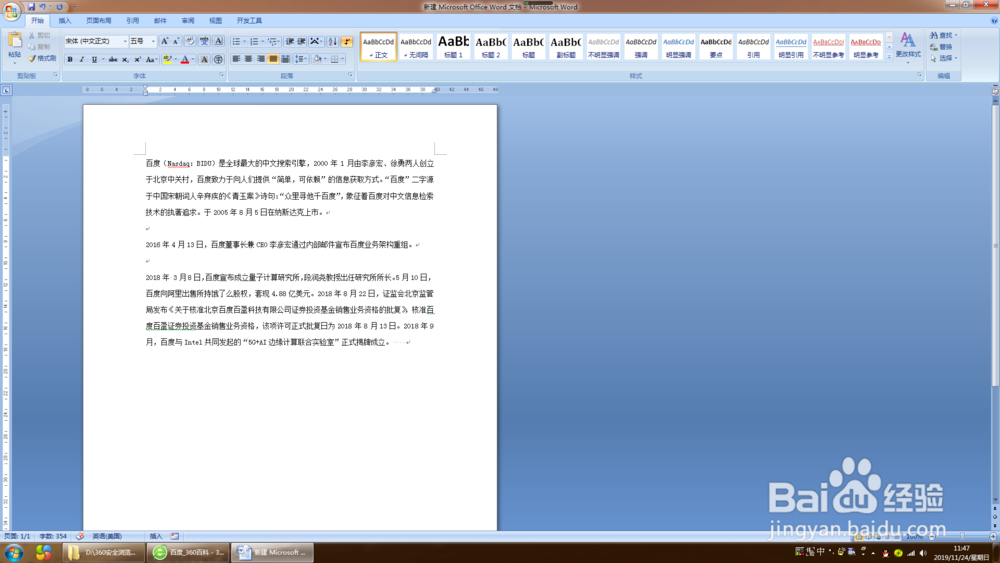Click the Clear Formatting icon
Viewport: 1000px width, 563px height.
(x=190, y=41)
